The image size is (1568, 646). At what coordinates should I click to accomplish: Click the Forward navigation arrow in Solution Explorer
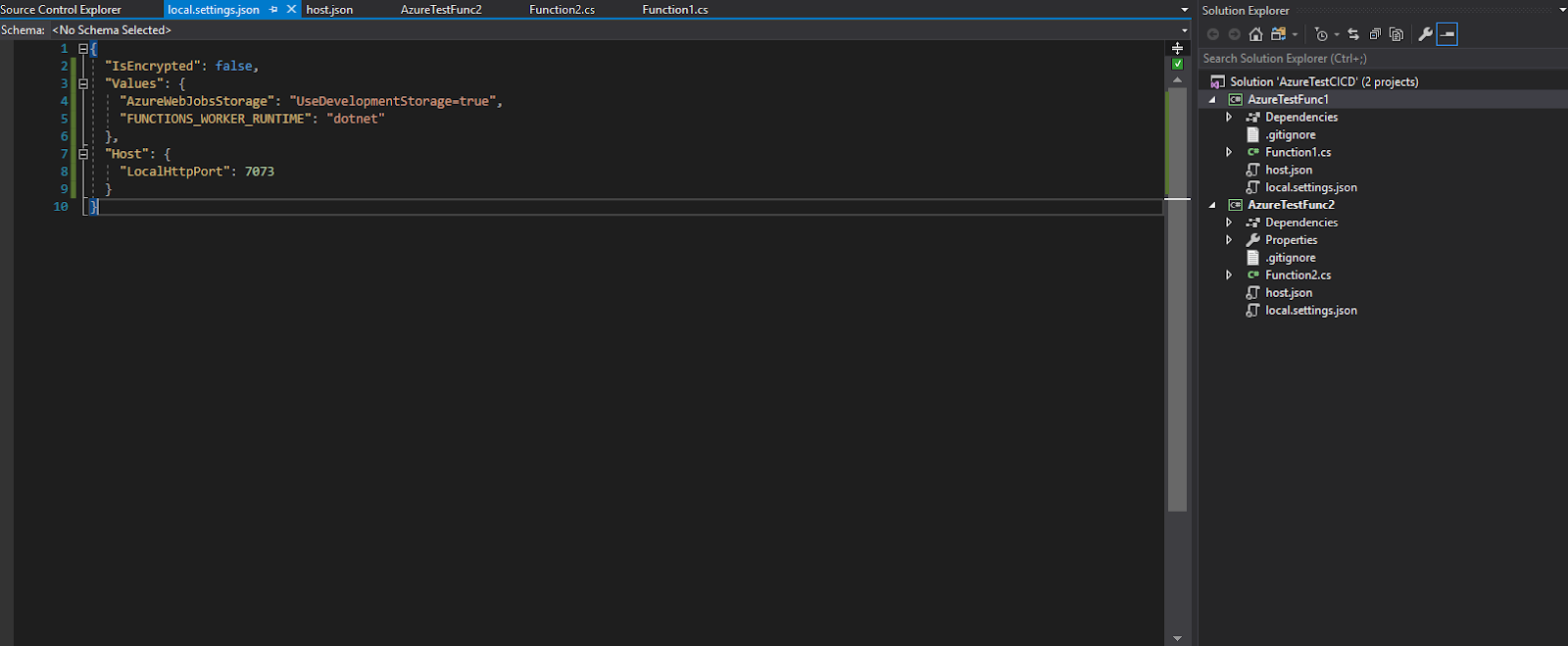point(1234,34)
